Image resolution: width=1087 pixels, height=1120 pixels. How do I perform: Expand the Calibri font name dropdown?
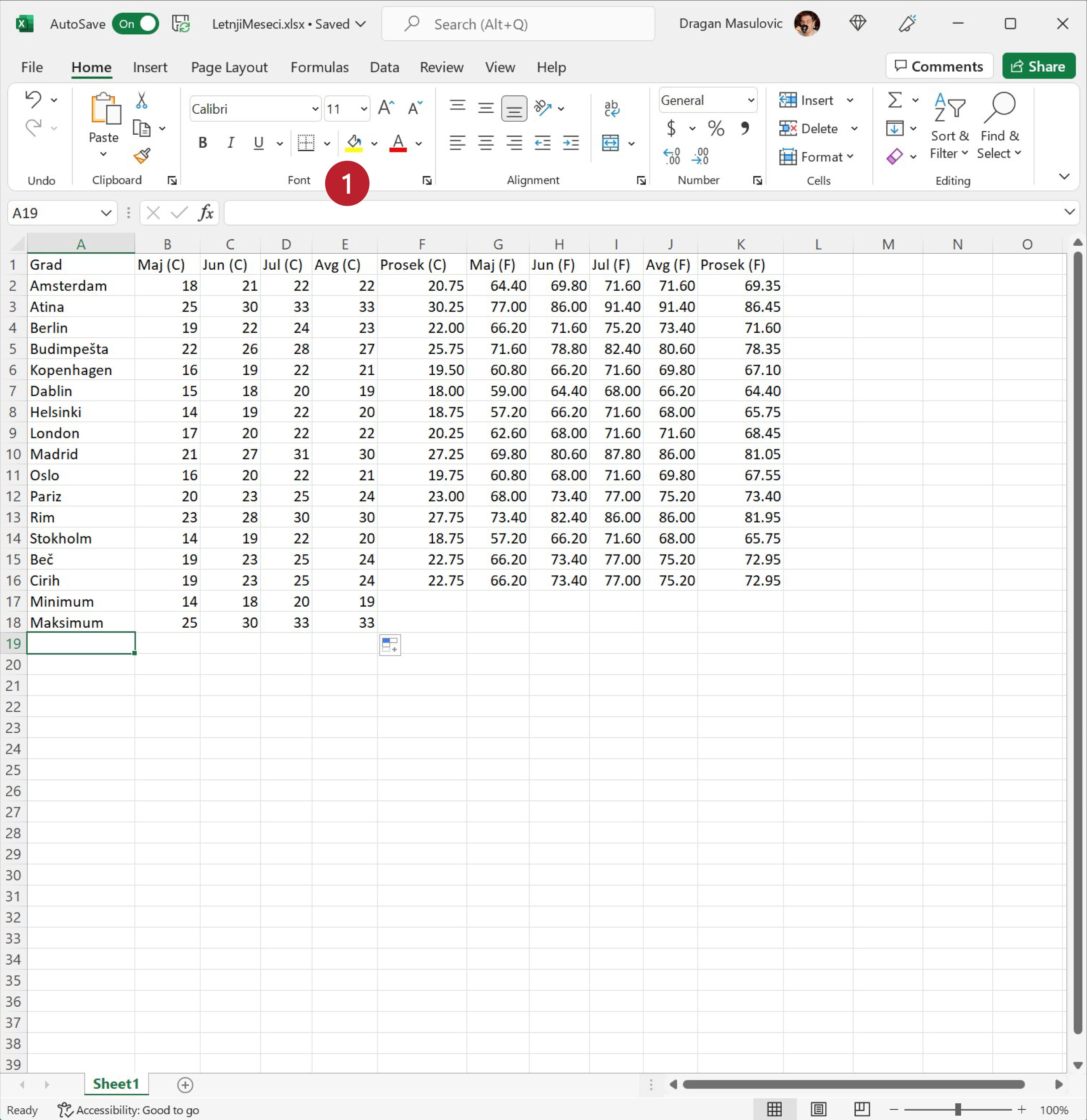[315, 109]
